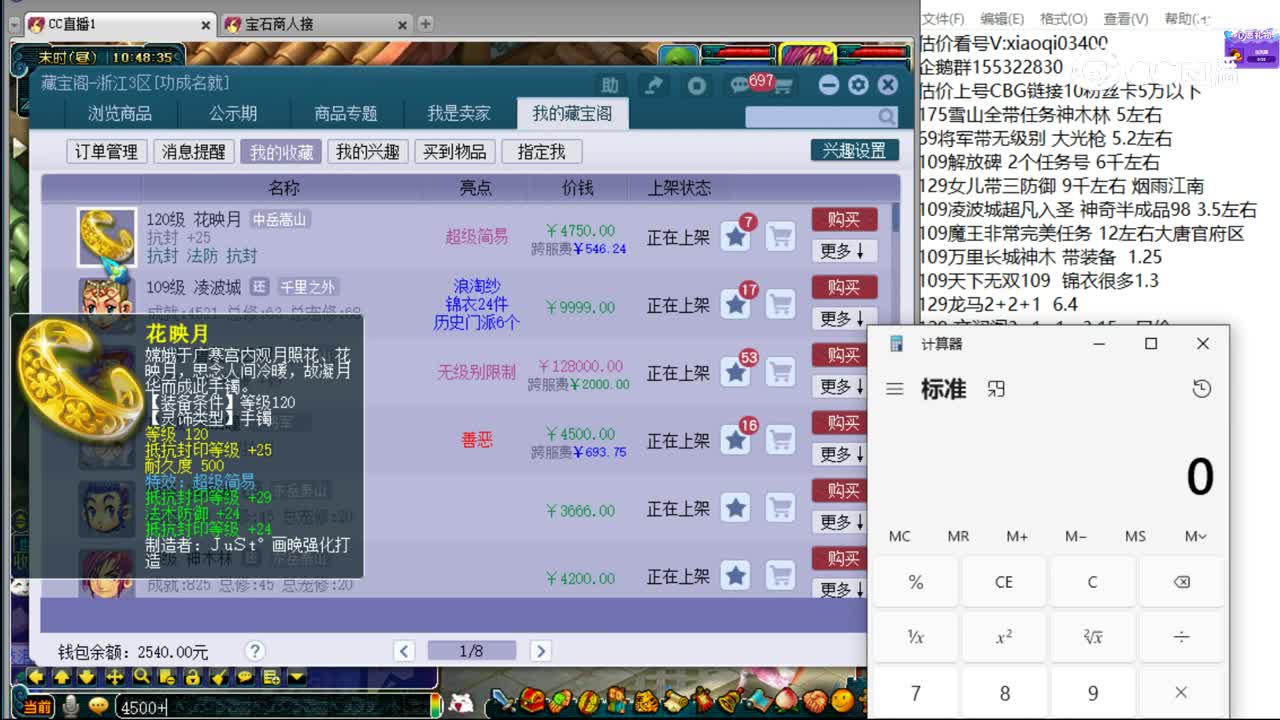Image resolution: width=1280 pixels, height=720 pixels.
Task: Expand the yellow down-triangle in chat toolbar
Action: tap(296, 677)
